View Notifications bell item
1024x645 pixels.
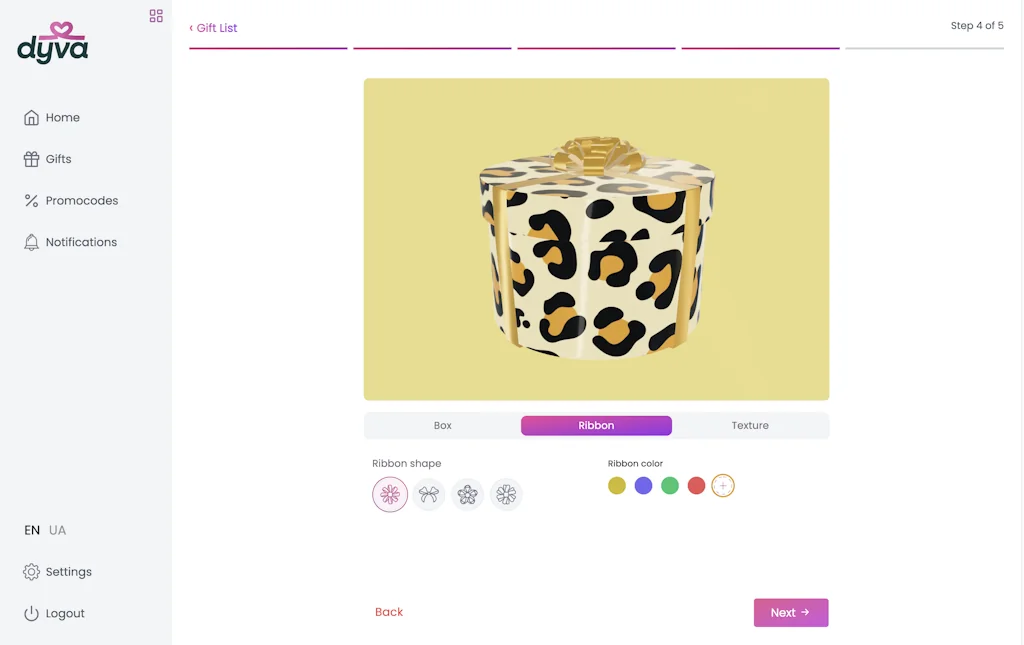point(70,242)
